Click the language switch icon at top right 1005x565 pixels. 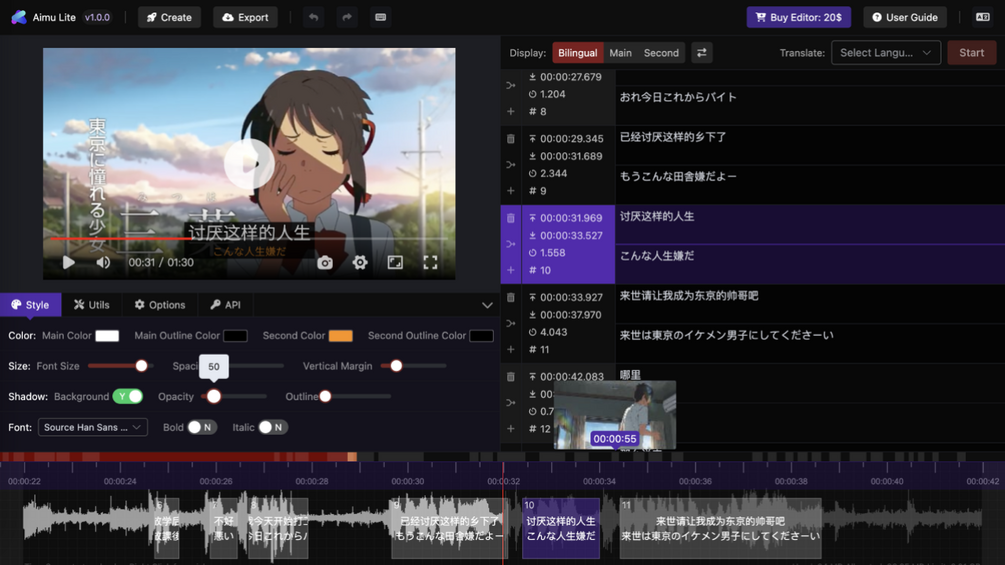[983, 17]
